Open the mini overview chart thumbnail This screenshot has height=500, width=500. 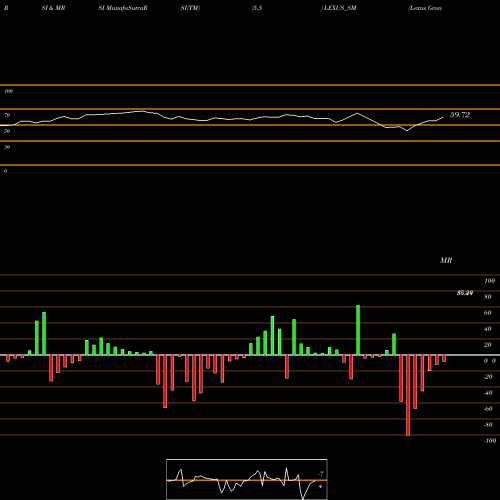point(247,479)
